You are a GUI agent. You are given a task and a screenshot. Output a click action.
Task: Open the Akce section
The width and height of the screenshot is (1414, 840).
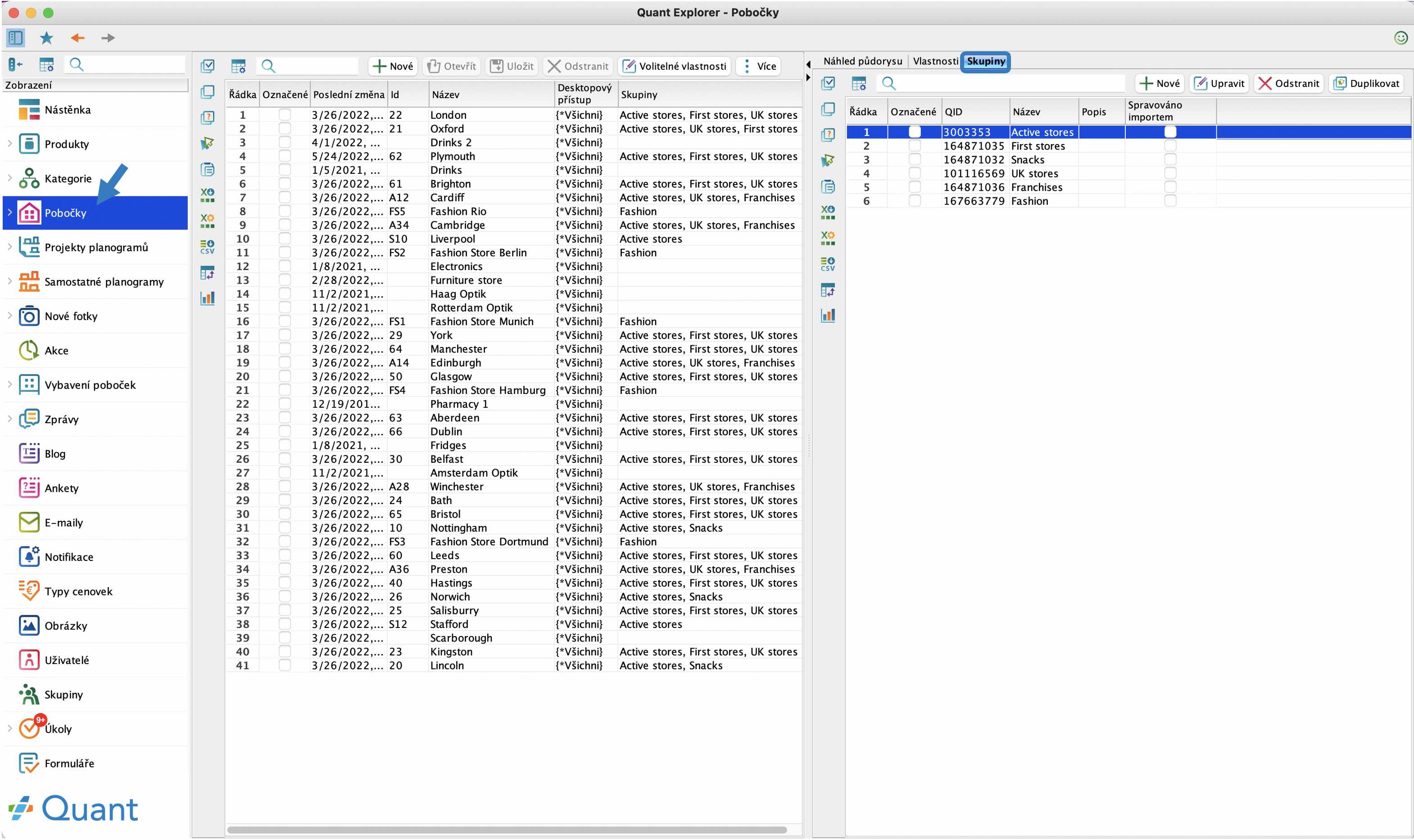click(x=95, y=350)
